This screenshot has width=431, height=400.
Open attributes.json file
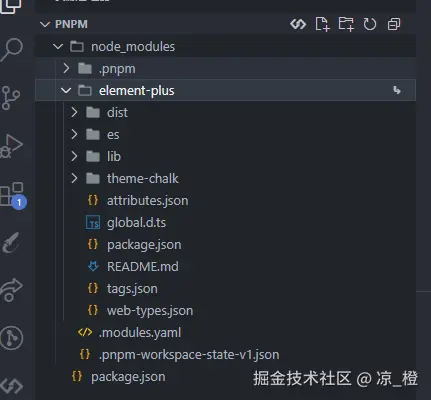pos(148,201)
